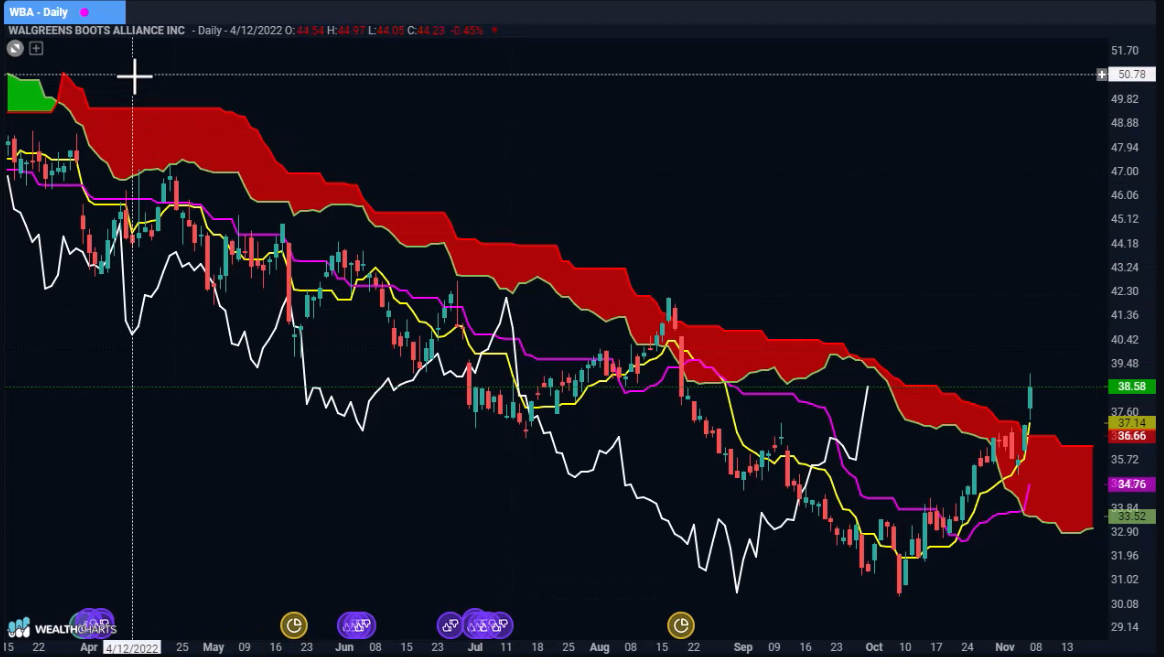The height and width of the screenshot is (657, 1164).
Task: Select the WBA - Daily chart tab
Action: coord(65,12)
